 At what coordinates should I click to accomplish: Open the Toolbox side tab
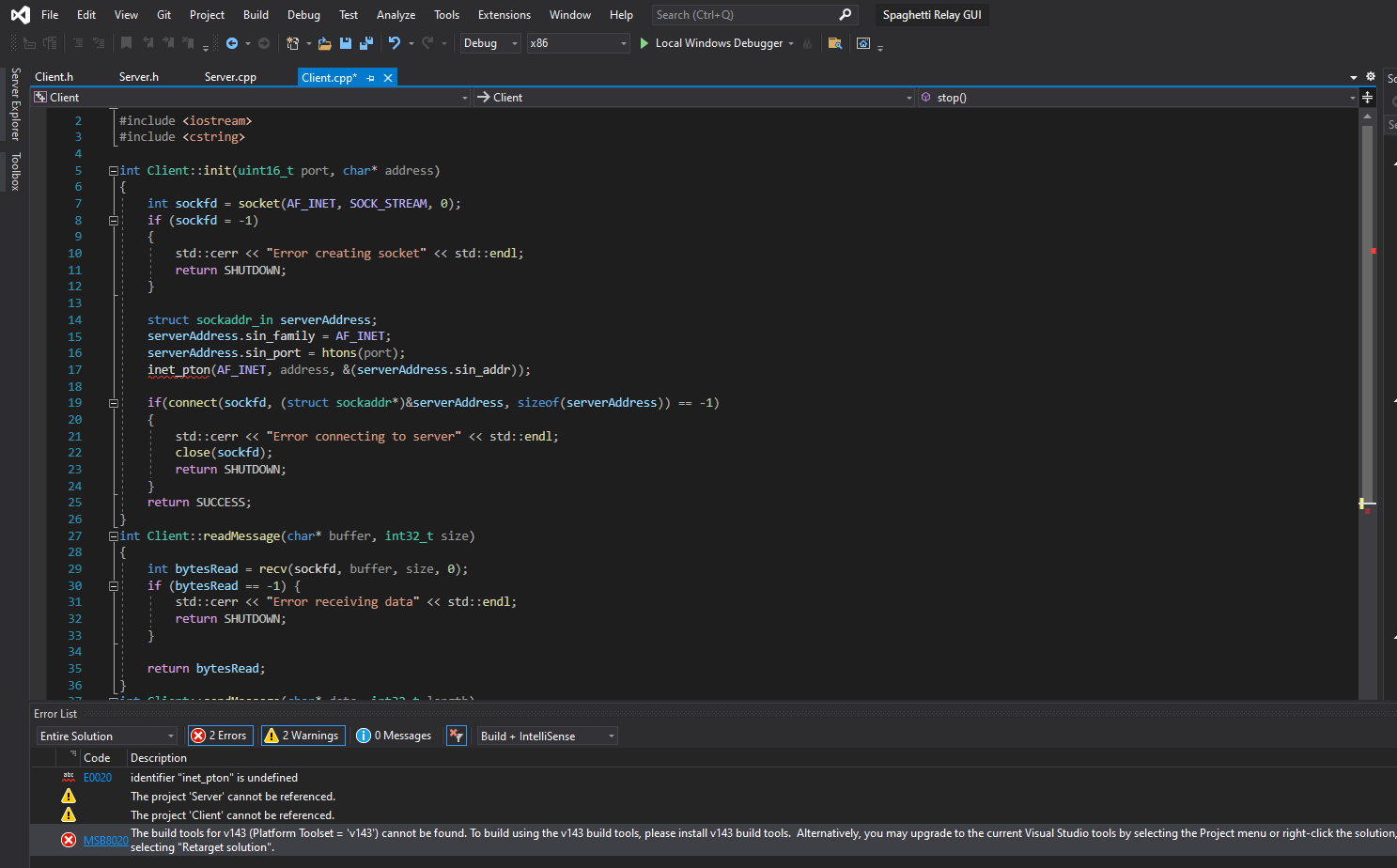tap(15, 171)
